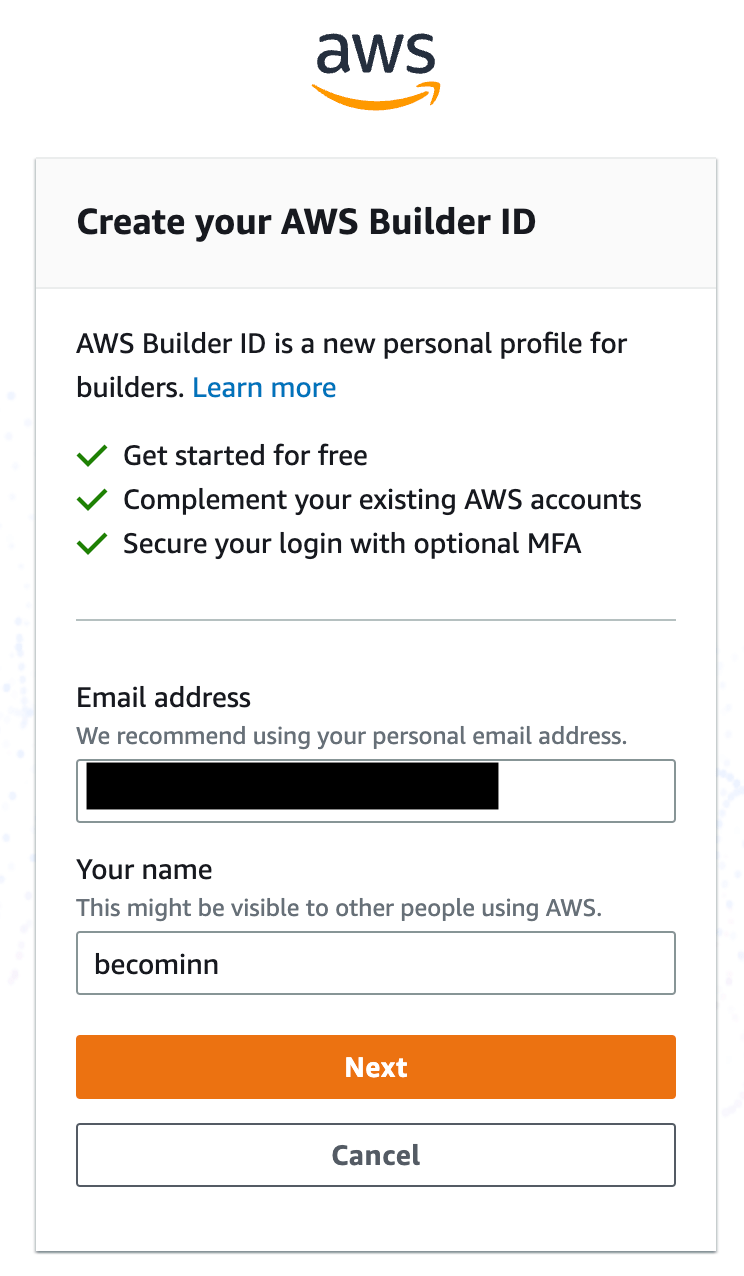Viewport: 744px width, 1276px height.
Task: Click the Cancel button
Action: click(376, 1155)
